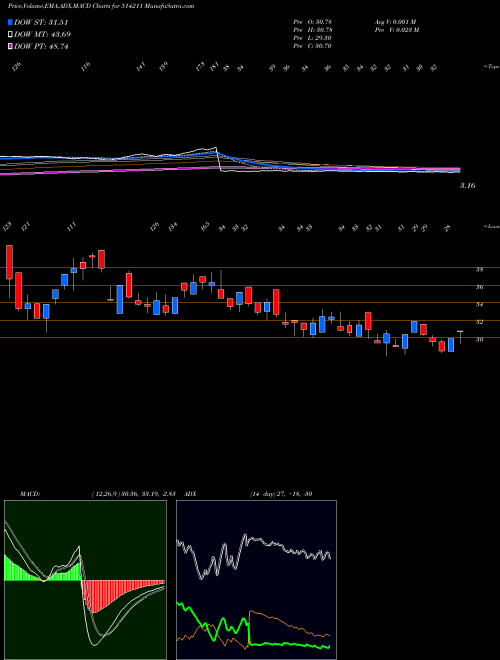Click the 'MACD:' panel heading
The height and width of the screenshot is (660, 500).
click(x=29, y=494)
